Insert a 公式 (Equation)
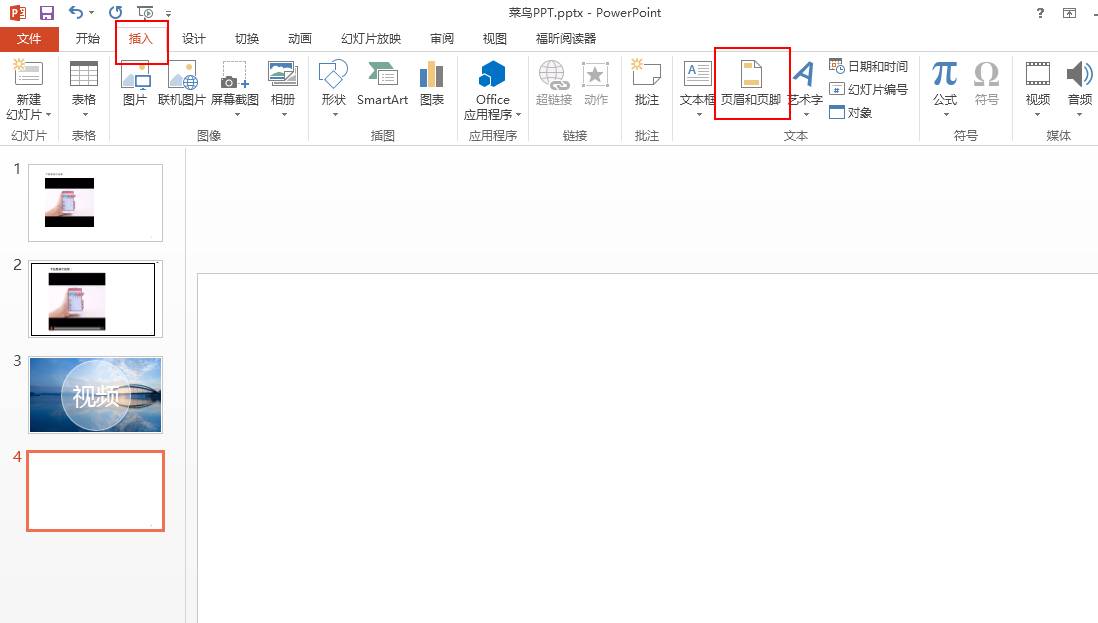This screenshot has width=1098, height=623. pyautogui.click(x=945, y=88)
